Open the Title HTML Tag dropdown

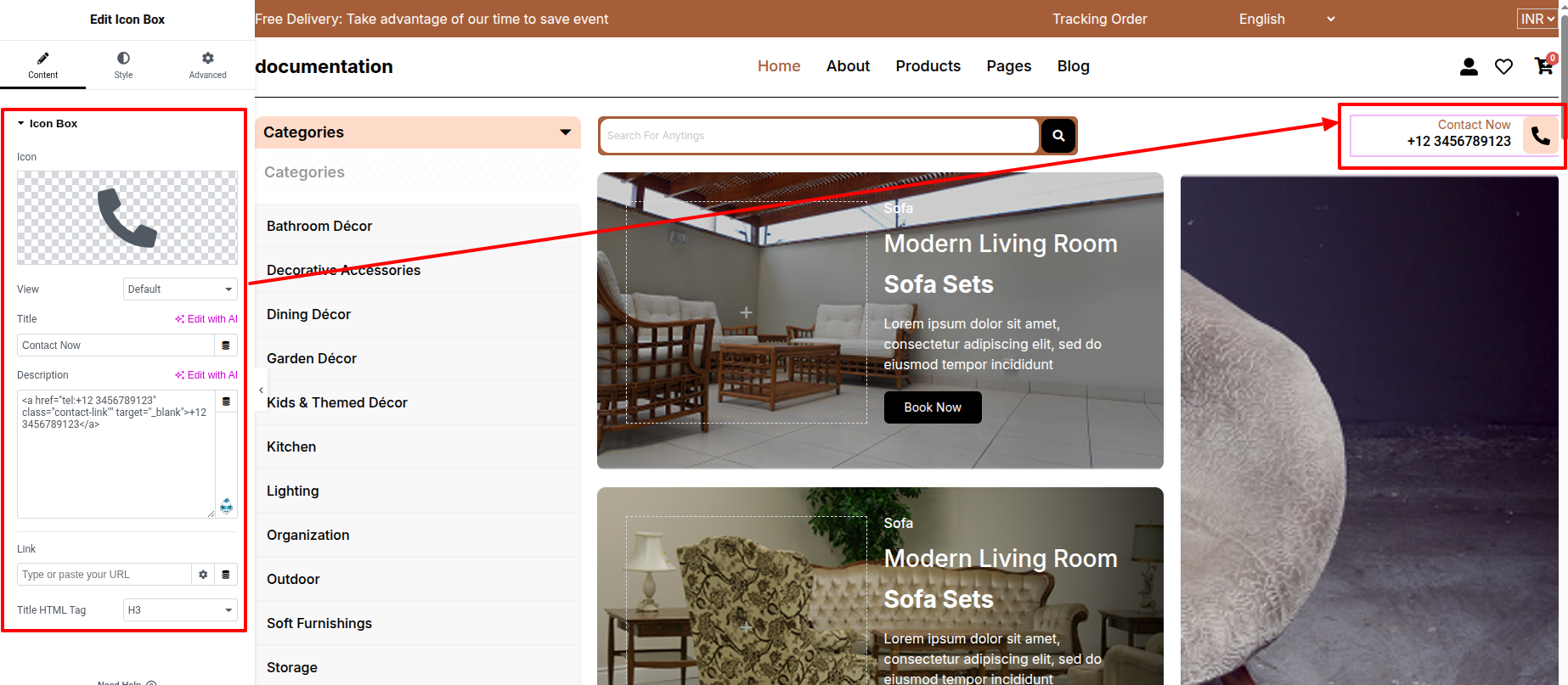click(x=180, y=610)
